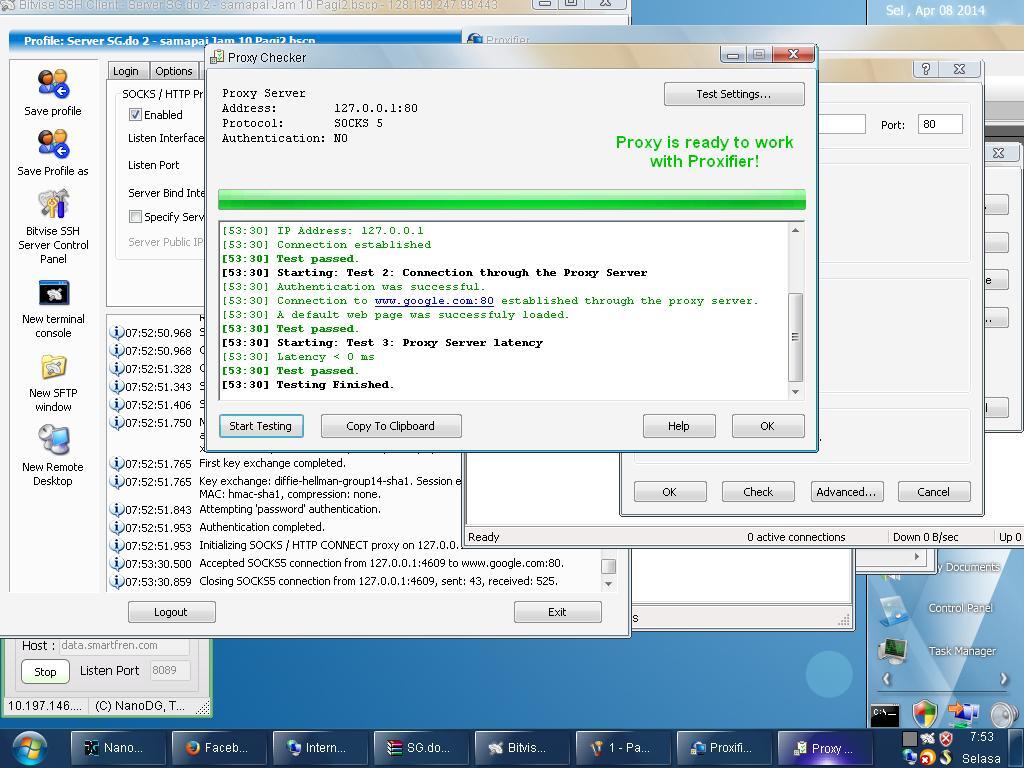This screenshot has width=1024, height=768.
Task: Click the S-shaped system tray icon
Action: click(x=946, y=758)
